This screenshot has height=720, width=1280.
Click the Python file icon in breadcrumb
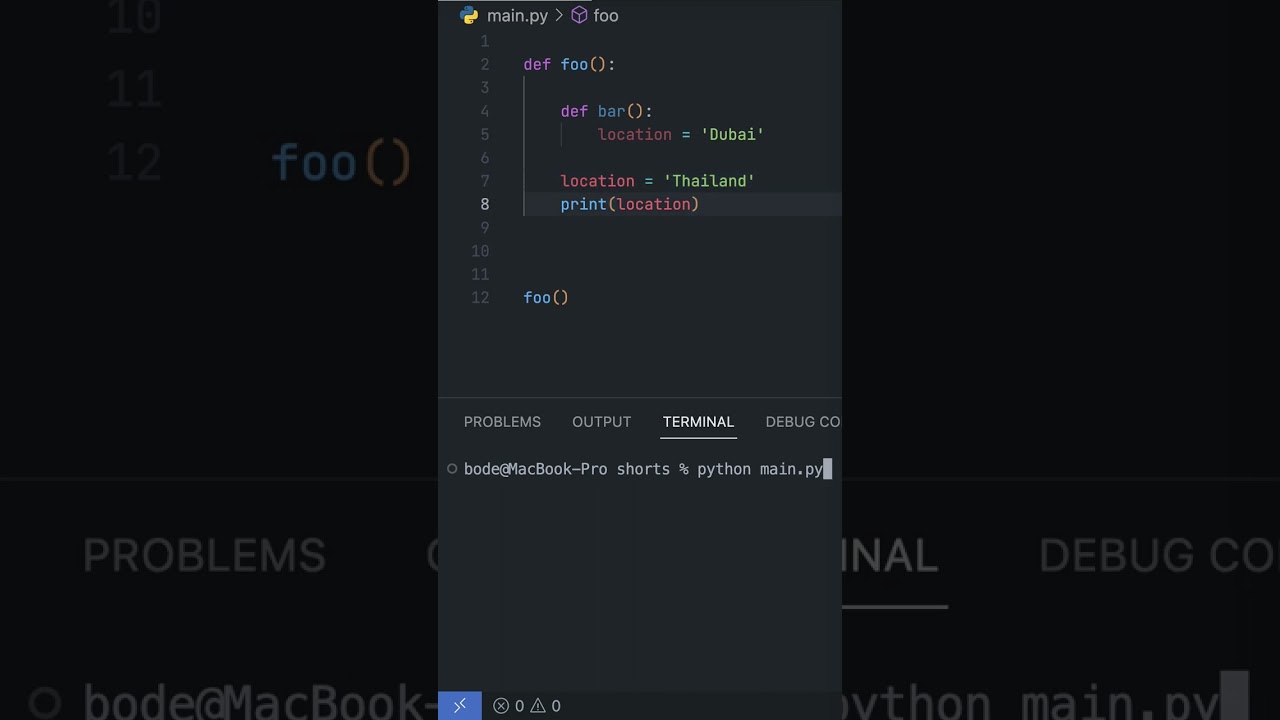pos(469,15)
